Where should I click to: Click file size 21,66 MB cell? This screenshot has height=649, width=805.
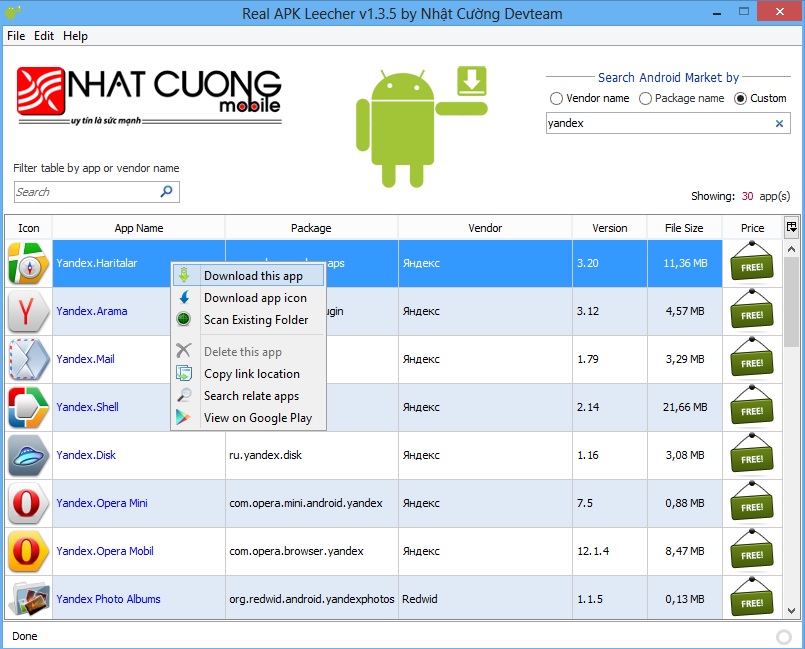click(685, 407)
